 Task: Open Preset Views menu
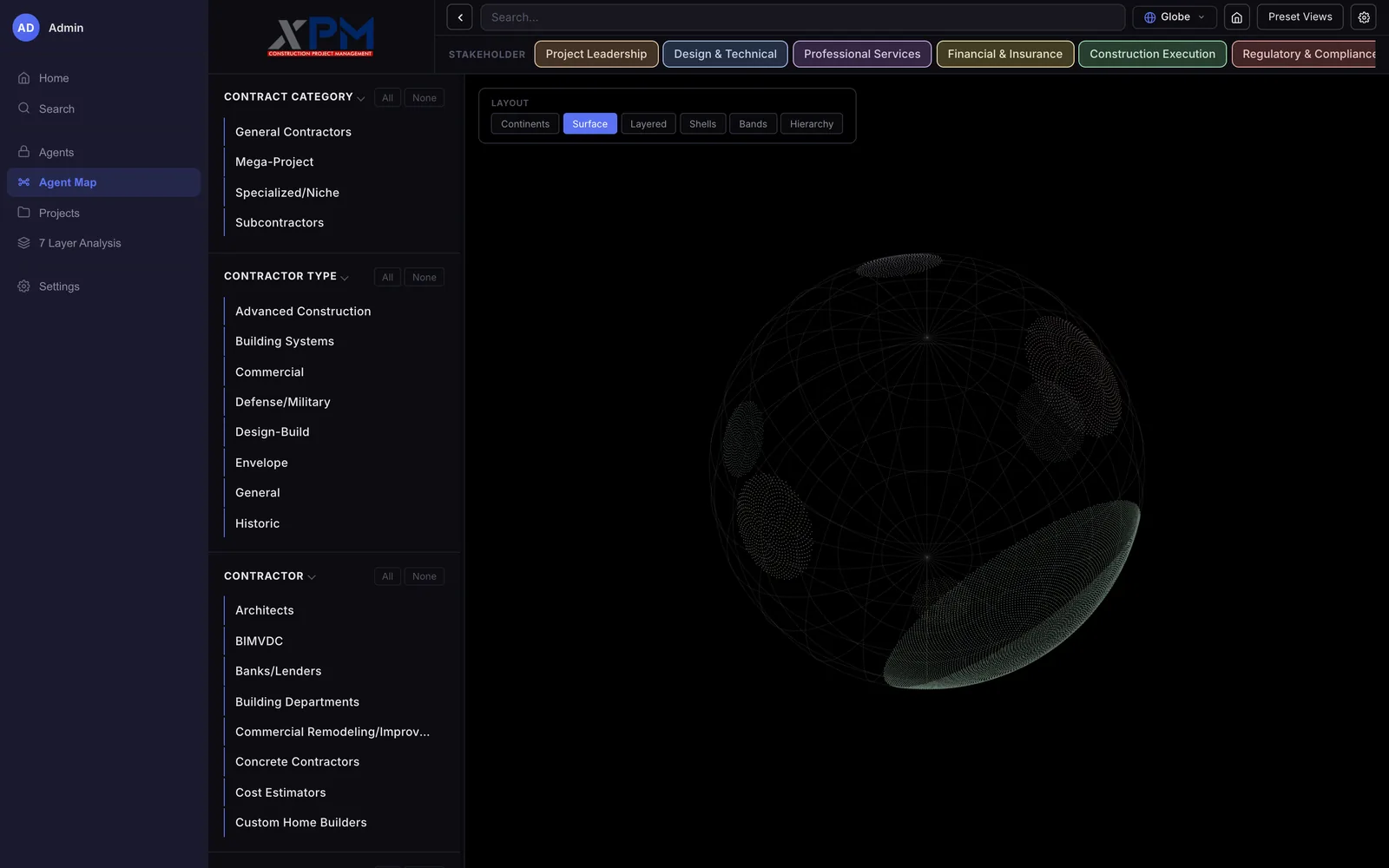(x=1300, y=17)
